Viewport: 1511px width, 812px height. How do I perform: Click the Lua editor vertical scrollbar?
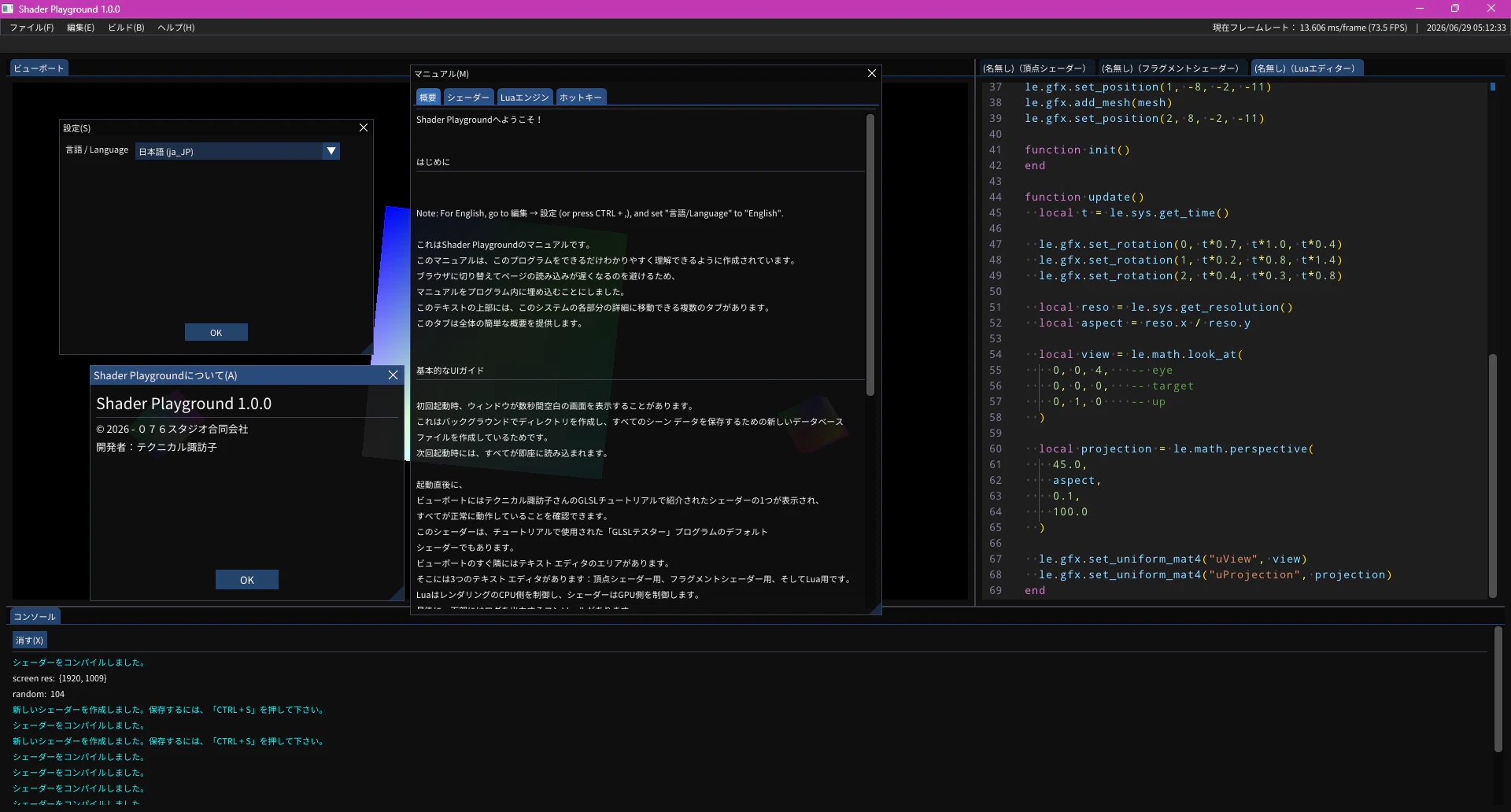click(1492, 476)
